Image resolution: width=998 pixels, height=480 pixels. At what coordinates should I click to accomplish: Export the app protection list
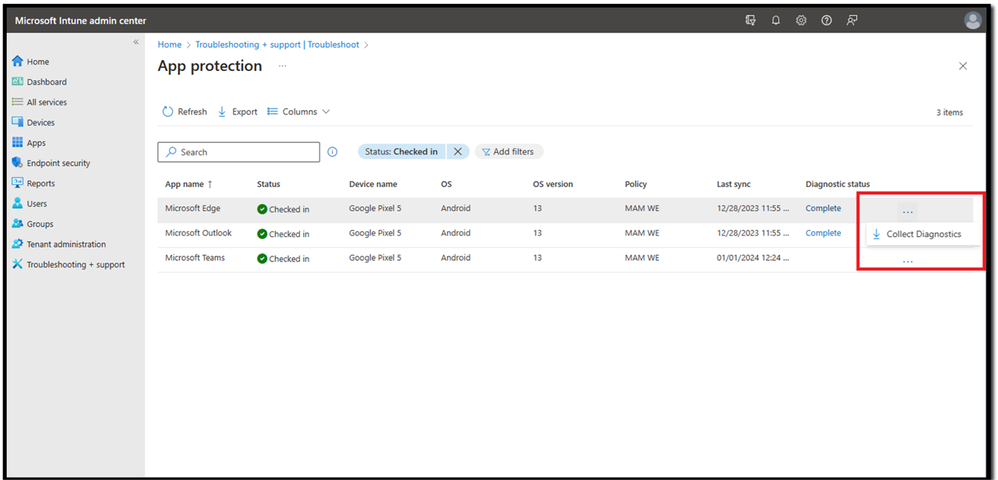pos(237,112)
